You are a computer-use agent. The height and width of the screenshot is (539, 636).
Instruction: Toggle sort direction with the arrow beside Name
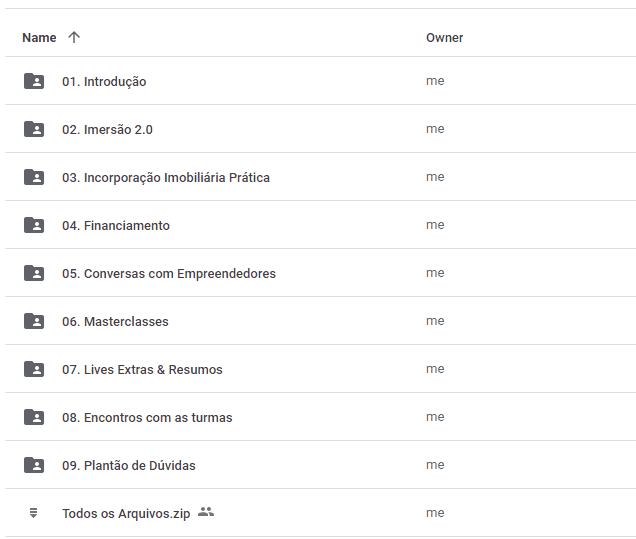(x=74, y=37)
